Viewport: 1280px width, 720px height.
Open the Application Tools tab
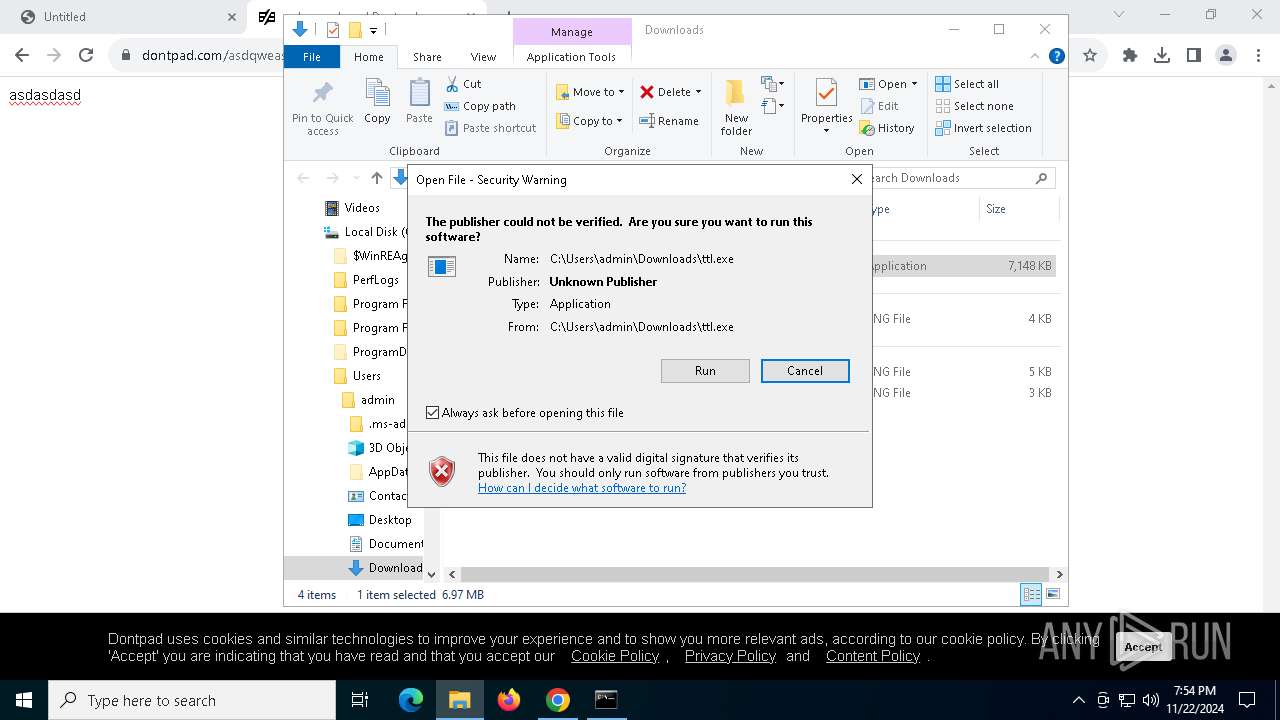tap(571, 57)
